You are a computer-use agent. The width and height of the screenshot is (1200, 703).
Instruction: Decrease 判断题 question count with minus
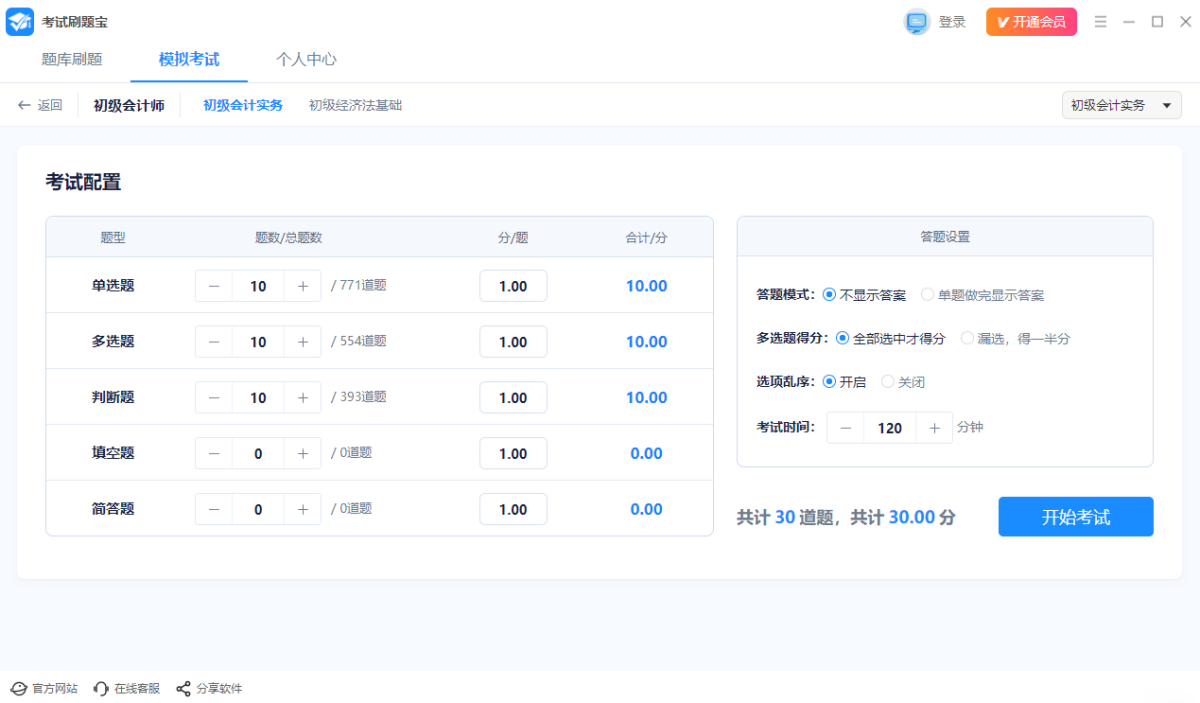[214, 398]
